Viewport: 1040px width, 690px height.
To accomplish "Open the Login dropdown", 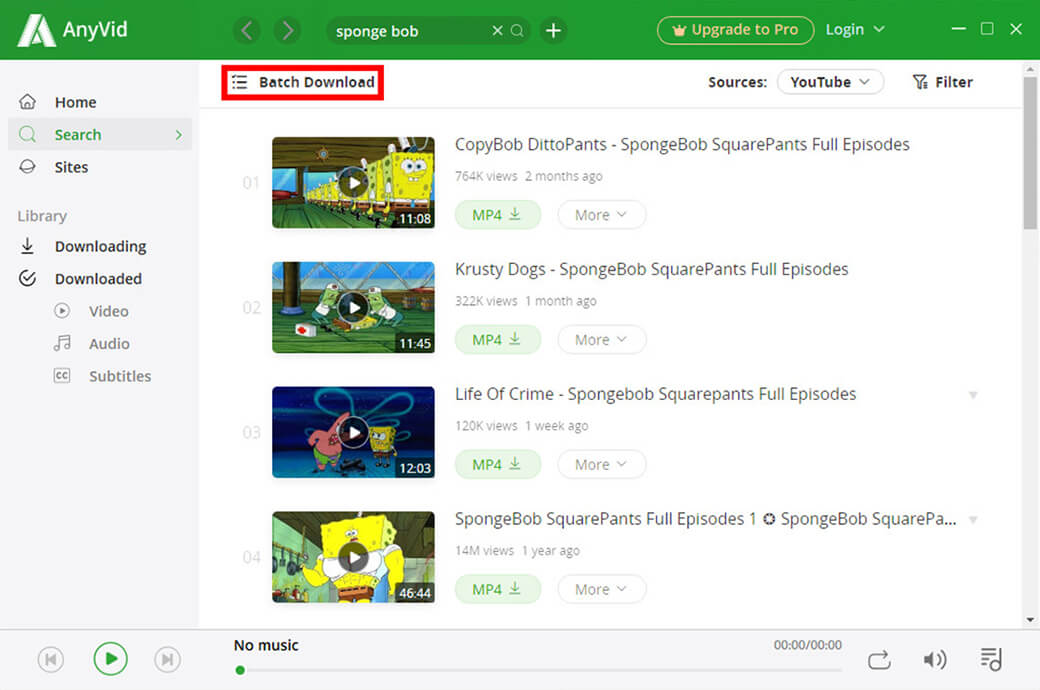I will click(854, 29).
